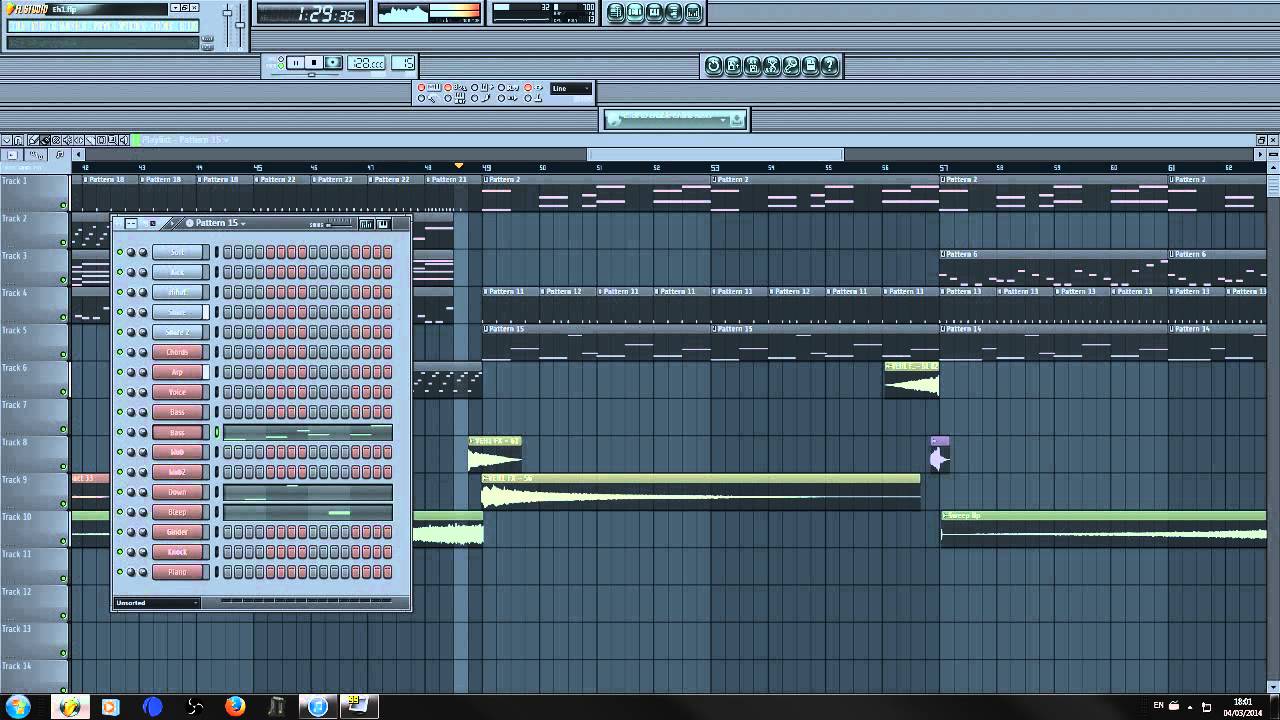Click the one-click recording key icon
Screen dimensions: 1280x720
coord(790,66)
